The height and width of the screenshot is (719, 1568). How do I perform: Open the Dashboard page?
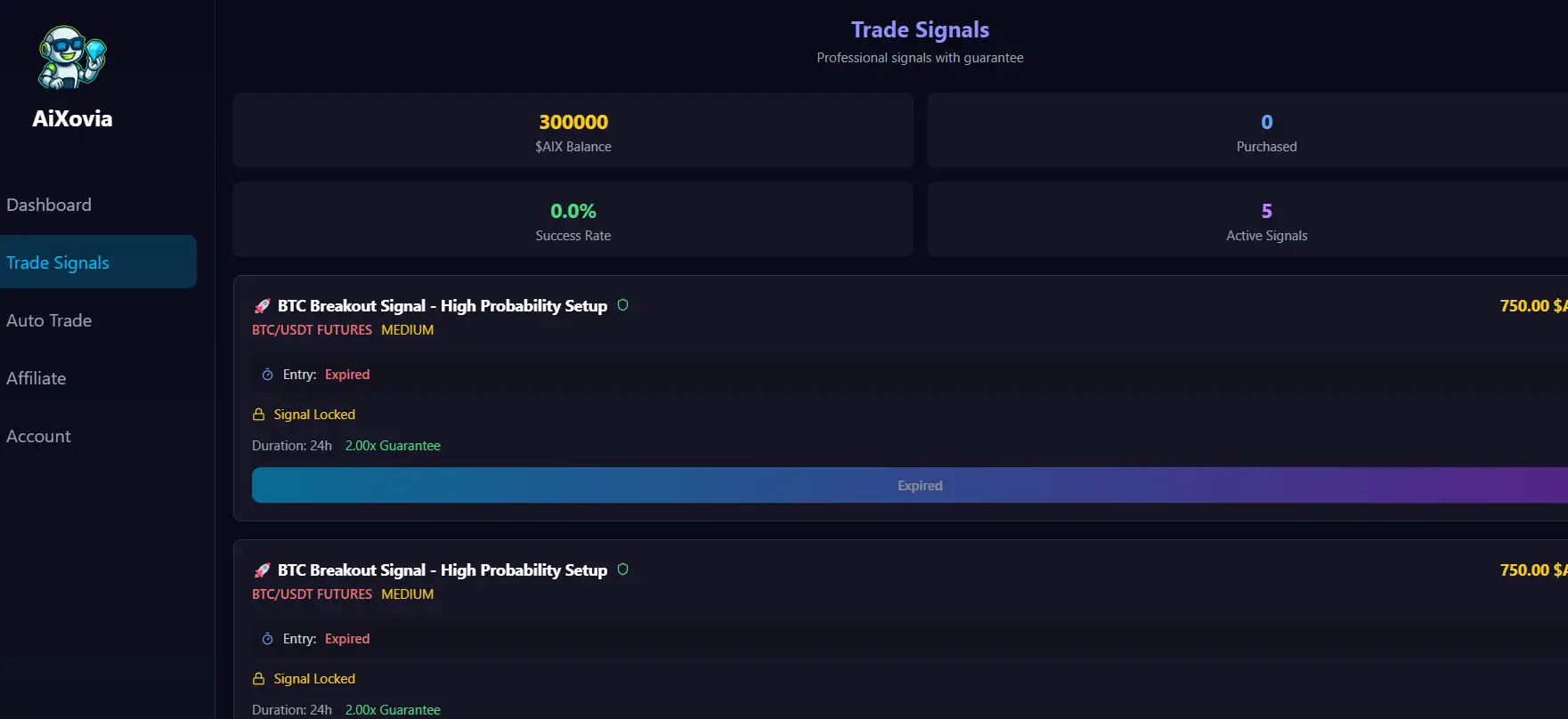pos(49,205)
